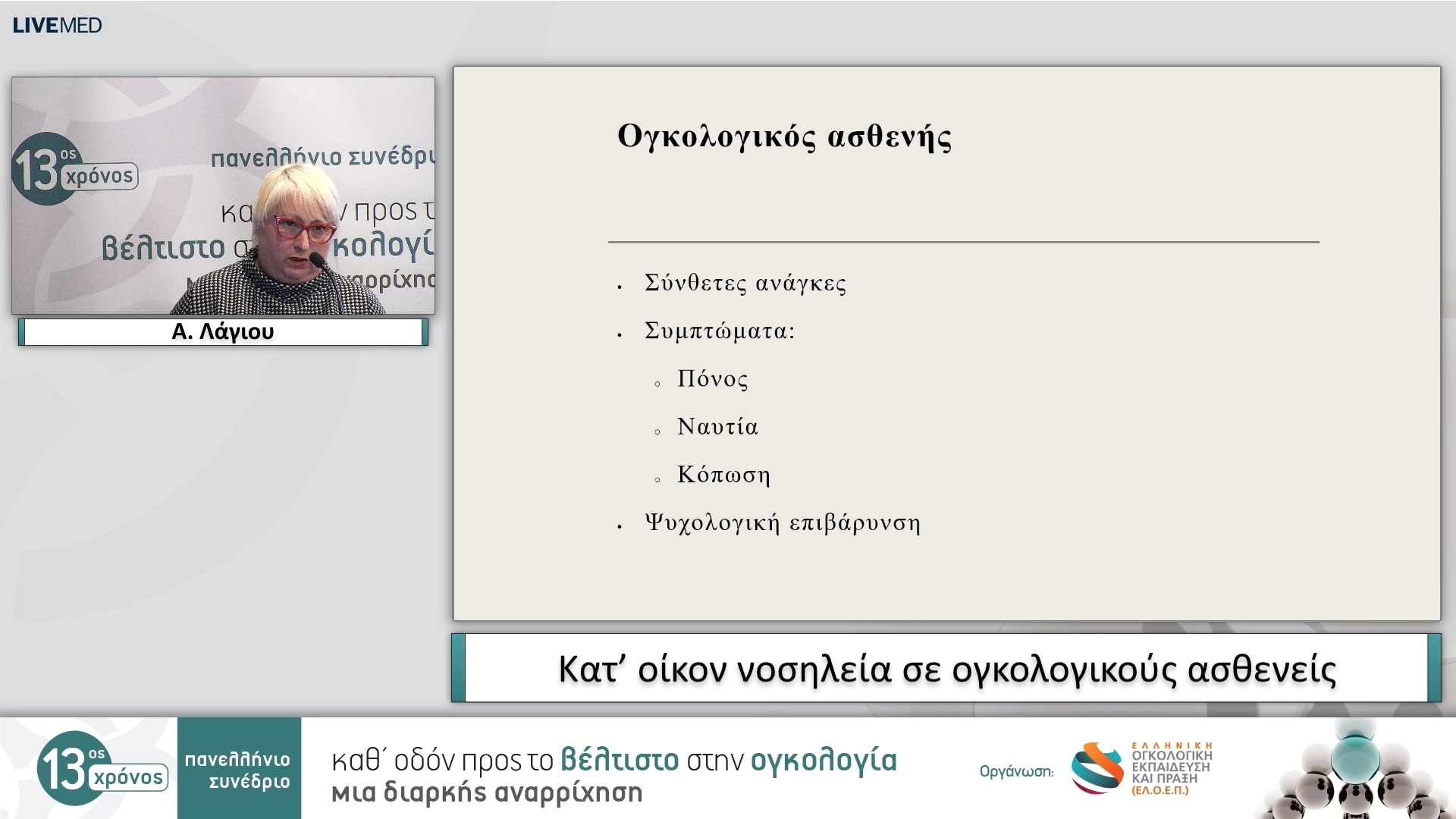Toggle the bullet beside Σύνθετες ανάγκες
This screenshot has width=1456, height=819.
(x=619, y=288)
